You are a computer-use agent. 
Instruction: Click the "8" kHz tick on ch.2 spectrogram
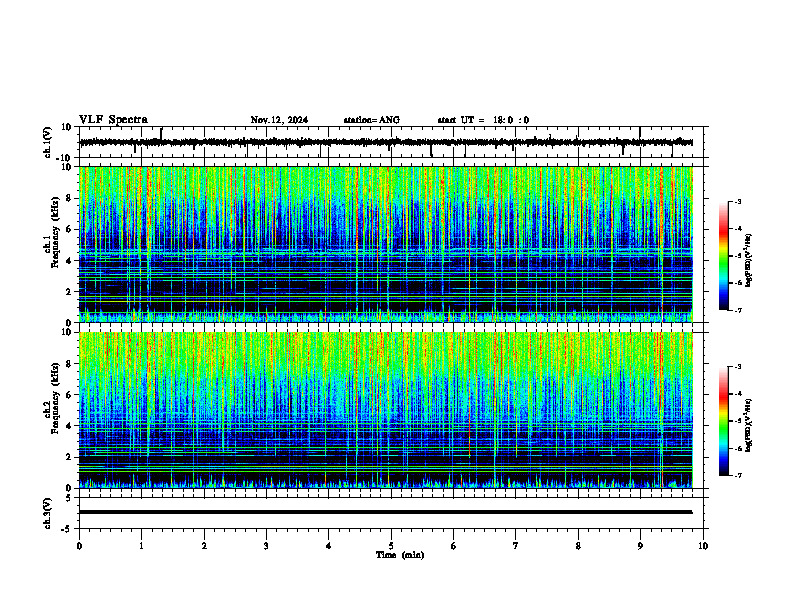tap(69, 364)
